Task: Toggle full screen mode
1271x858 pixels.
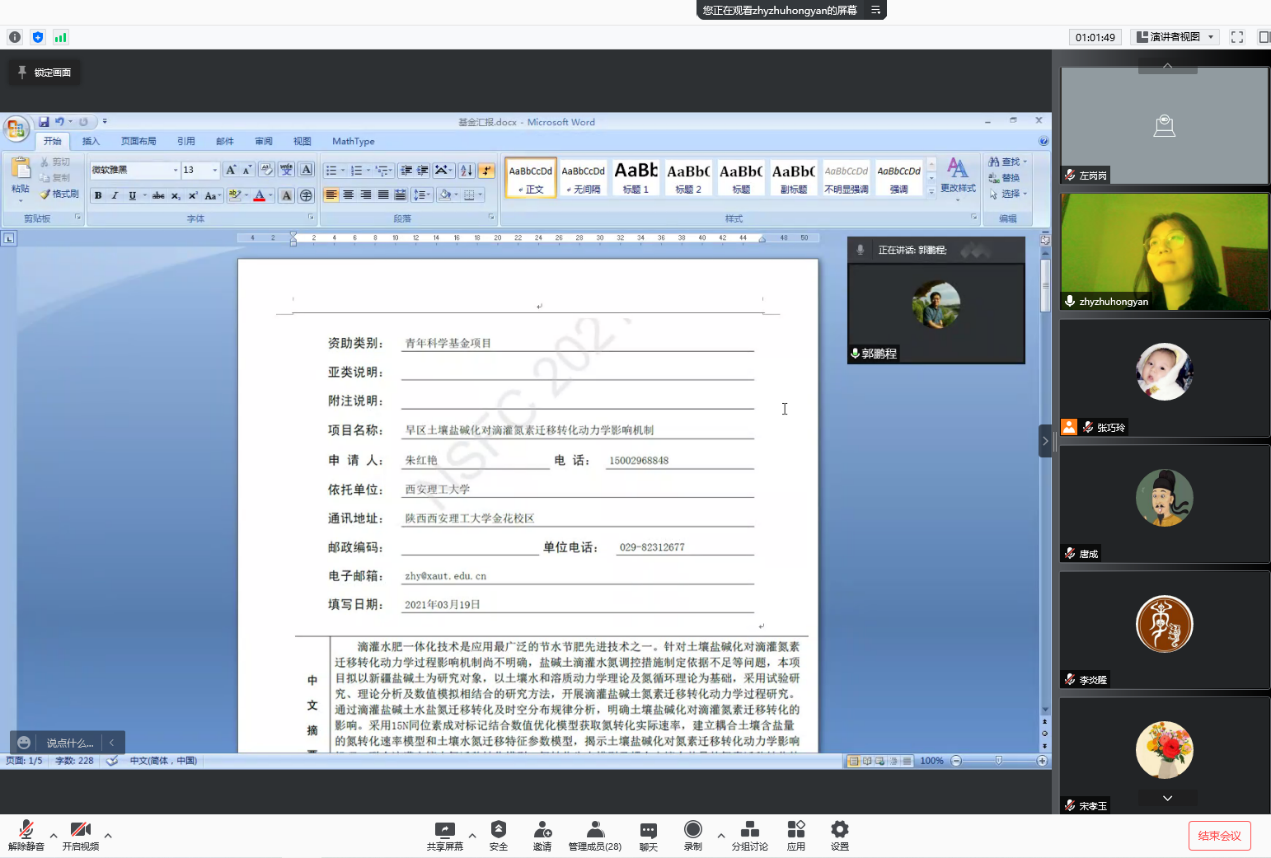Action: point(1237,37)
